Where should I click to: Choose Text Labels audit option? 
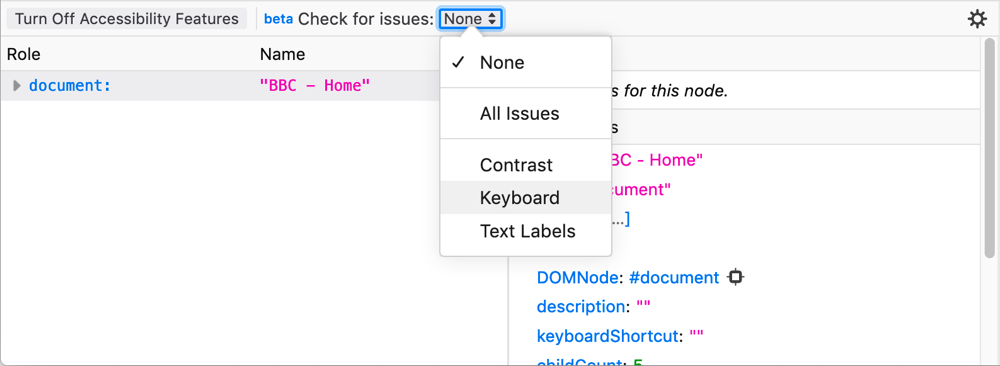click(526, 231)
